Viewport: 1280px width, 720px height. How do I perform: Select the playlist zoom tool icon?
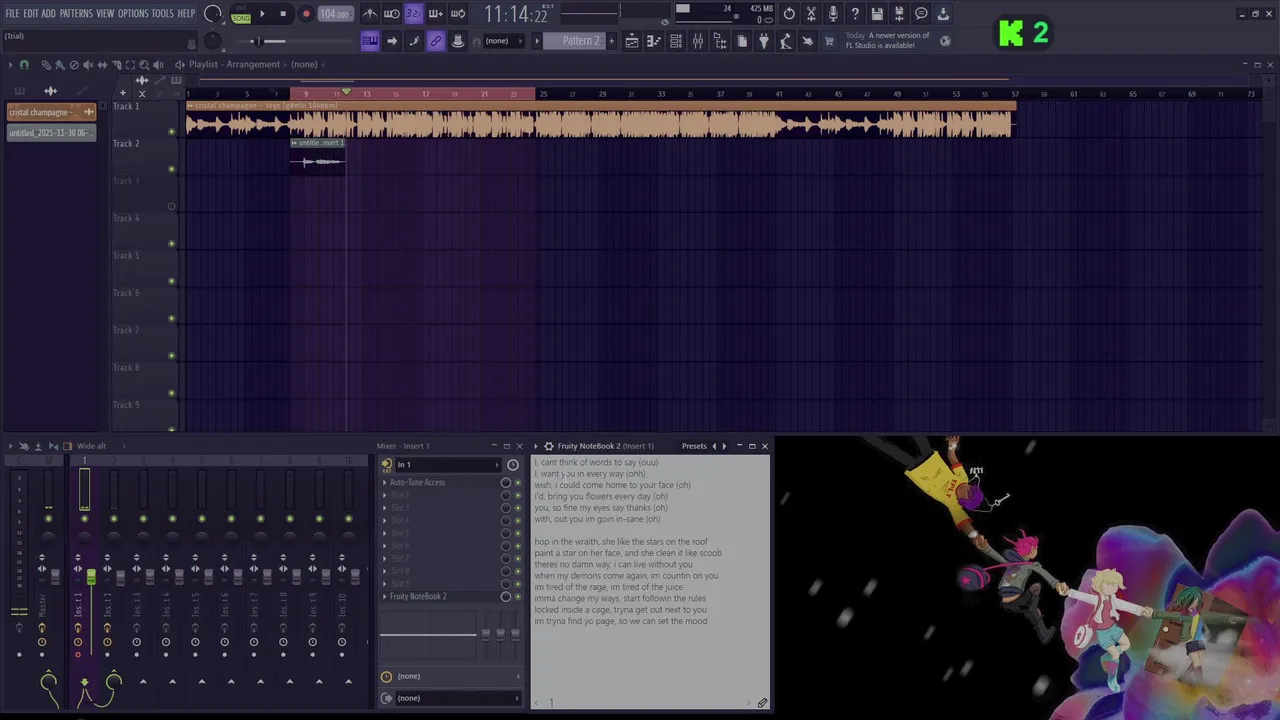coord(144,65)
